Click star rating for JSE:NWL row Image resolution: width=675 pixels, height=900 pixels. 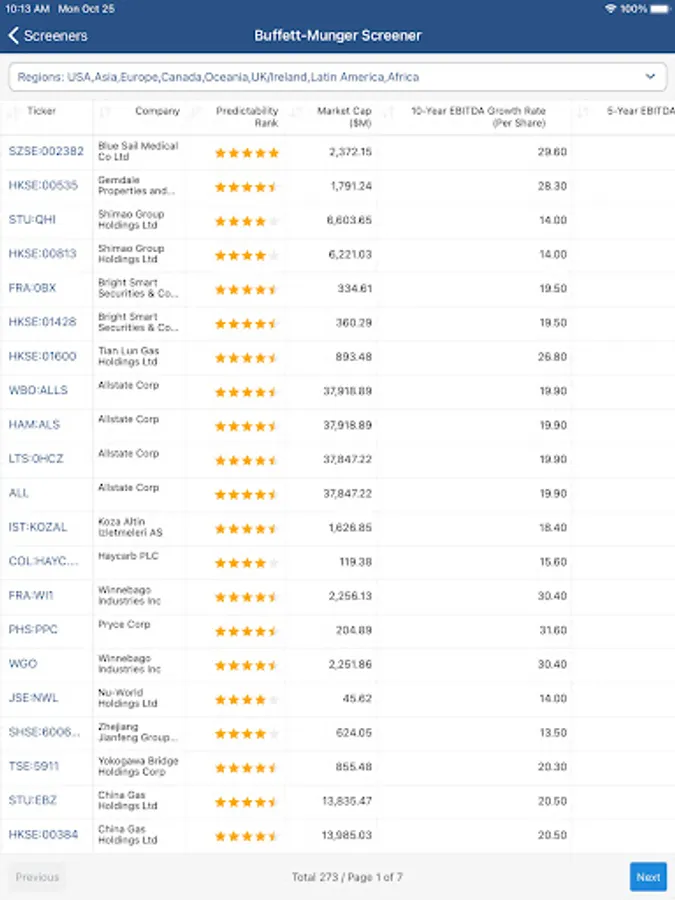tap(247, 700)
